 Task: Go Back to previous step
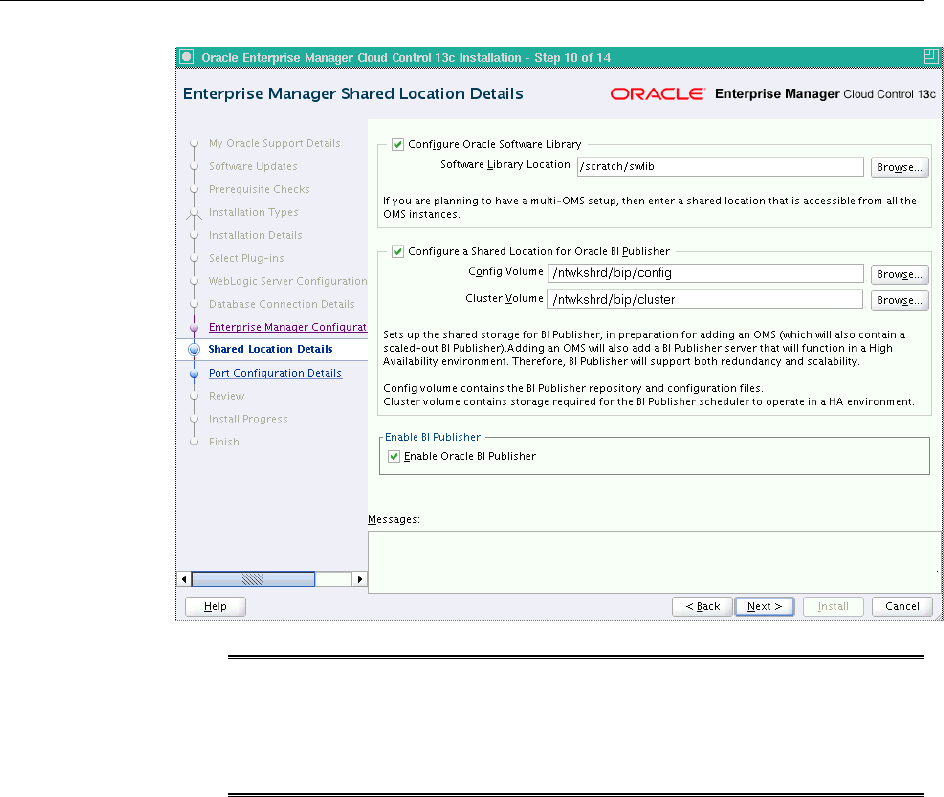(x=702, y=606)
